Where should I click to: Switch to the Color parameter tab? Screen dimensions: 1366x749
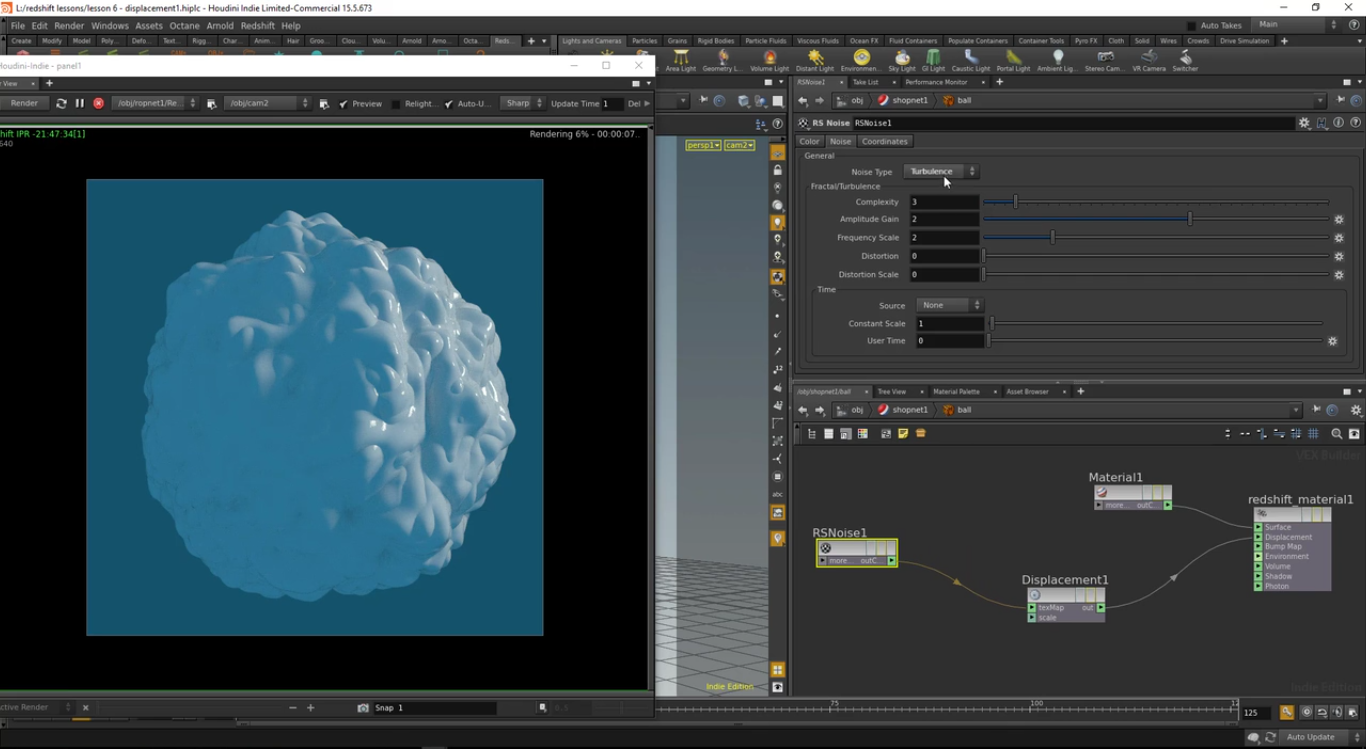tap(809, 141)
